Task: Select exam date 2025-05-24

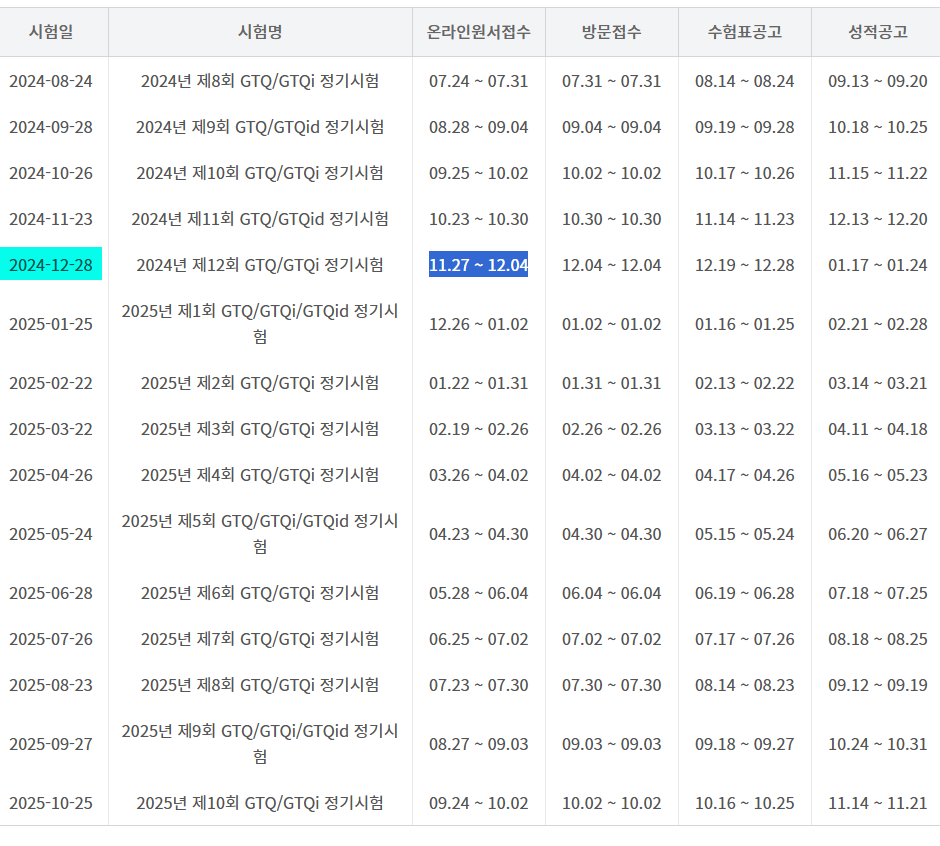Action: tap(51, 534)
